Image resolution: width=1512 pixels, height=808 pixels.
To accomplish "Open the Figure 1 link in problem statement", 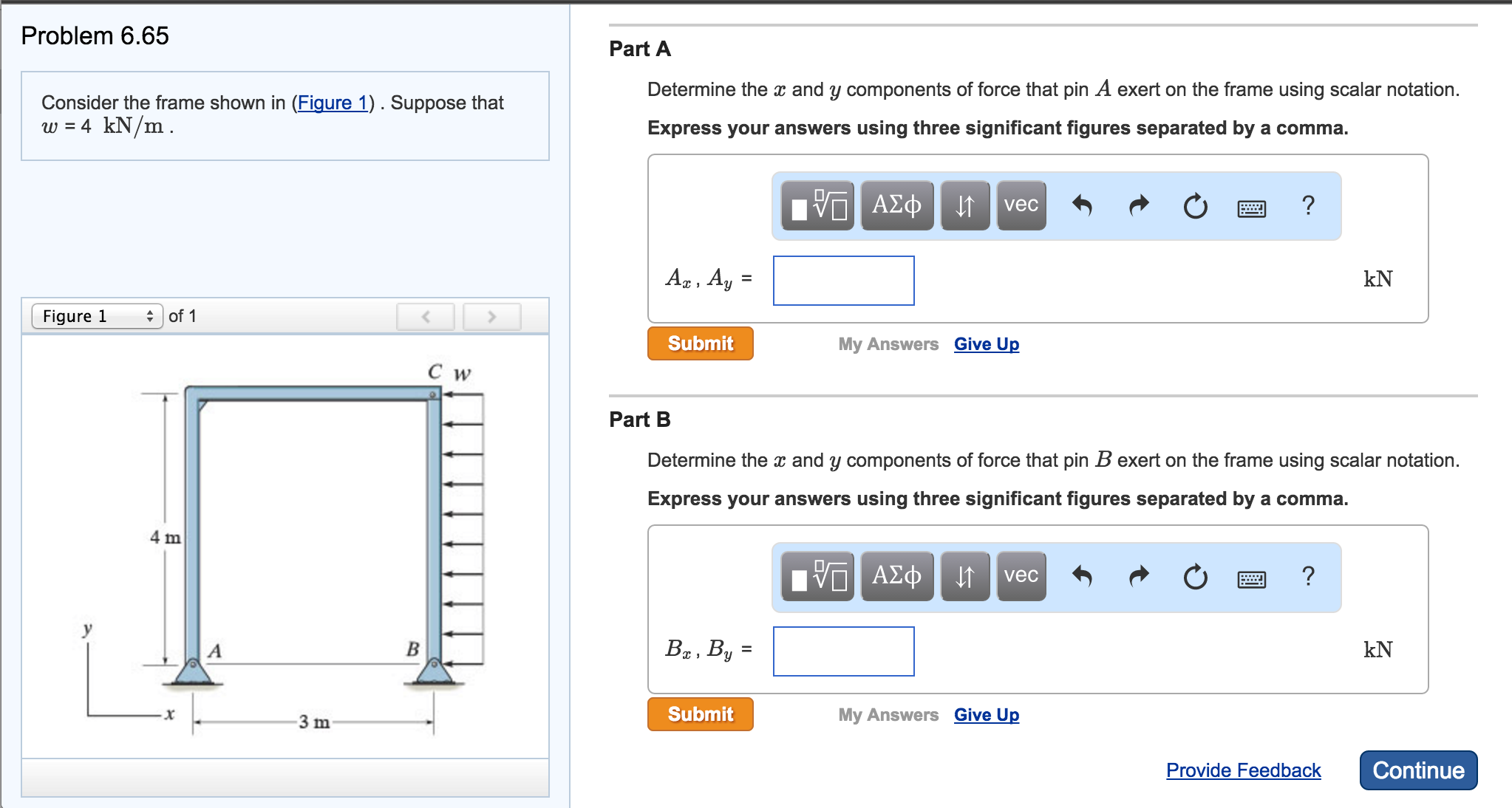I will point(333,103).
